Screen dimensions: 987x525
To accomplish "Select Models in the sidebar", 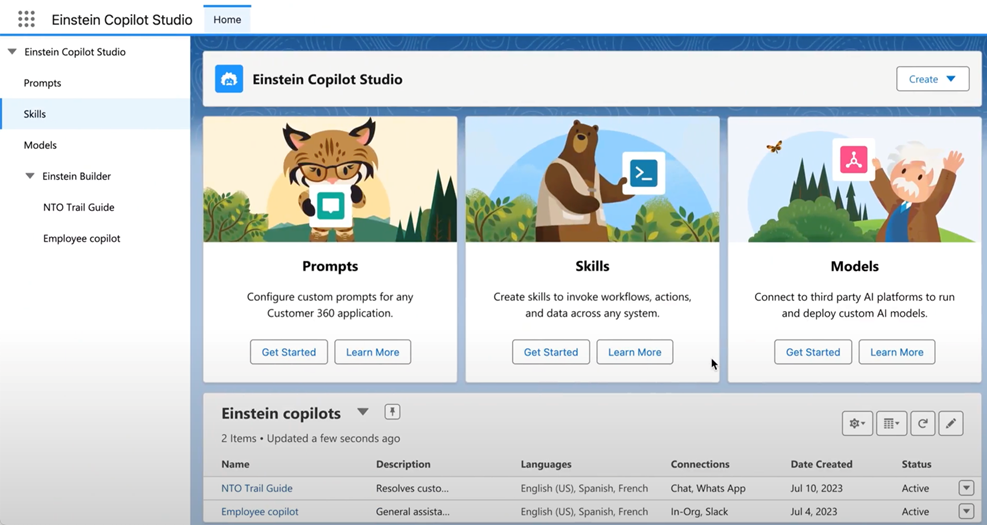I will pos(40,145).
